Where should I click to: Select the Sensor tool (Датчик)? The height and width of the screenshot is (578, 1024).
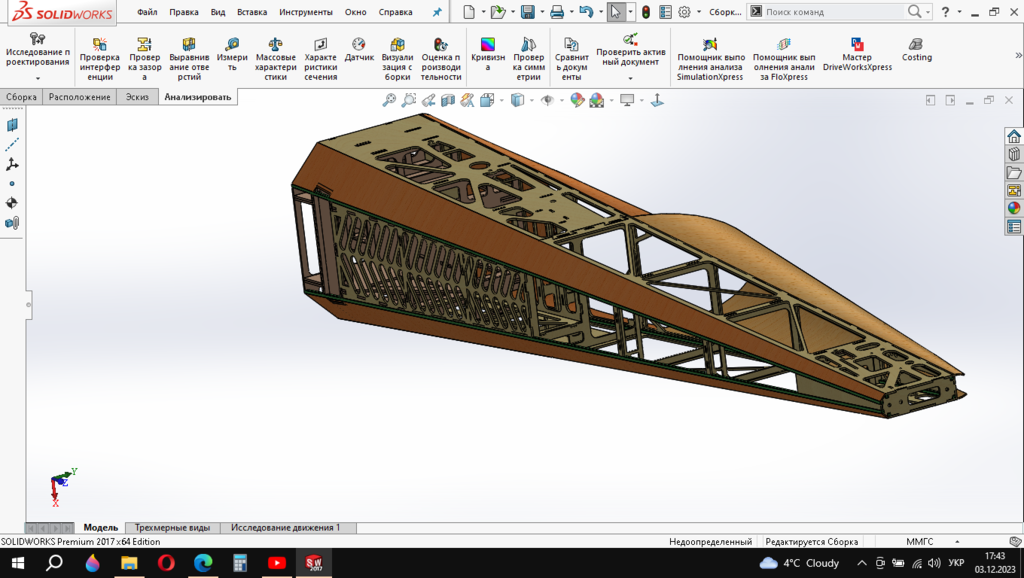click(359, 51)
